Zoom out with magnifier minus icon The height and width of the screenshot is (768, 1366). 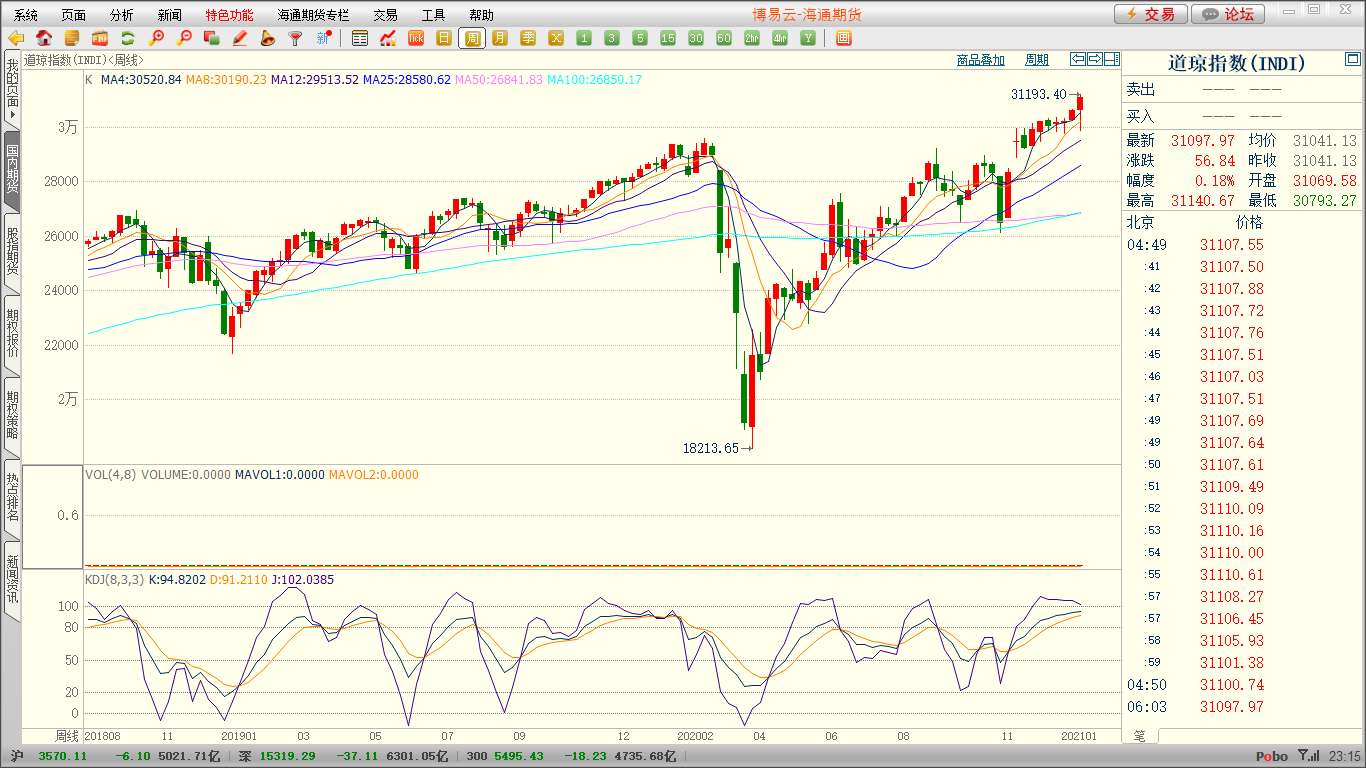184,38
